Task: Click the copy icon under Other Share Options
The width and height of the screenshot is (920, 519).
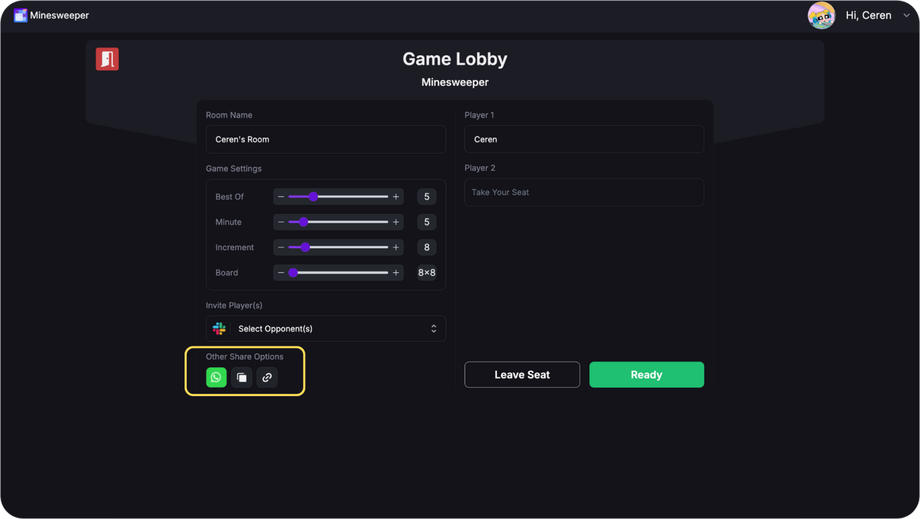Action: pos(242,377)
